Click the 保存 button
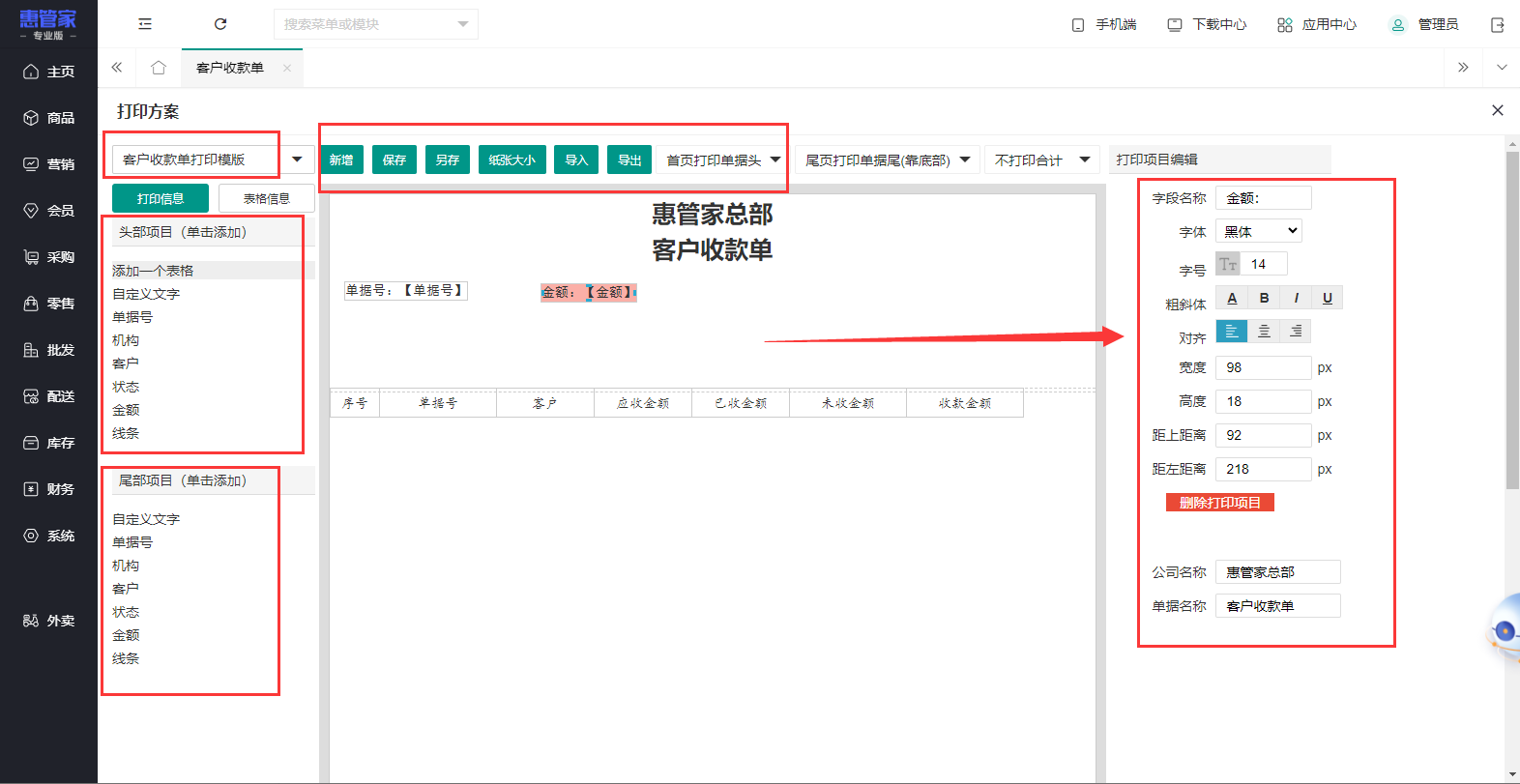Screen dimensions: 1520x784 [x=395, y=160]
